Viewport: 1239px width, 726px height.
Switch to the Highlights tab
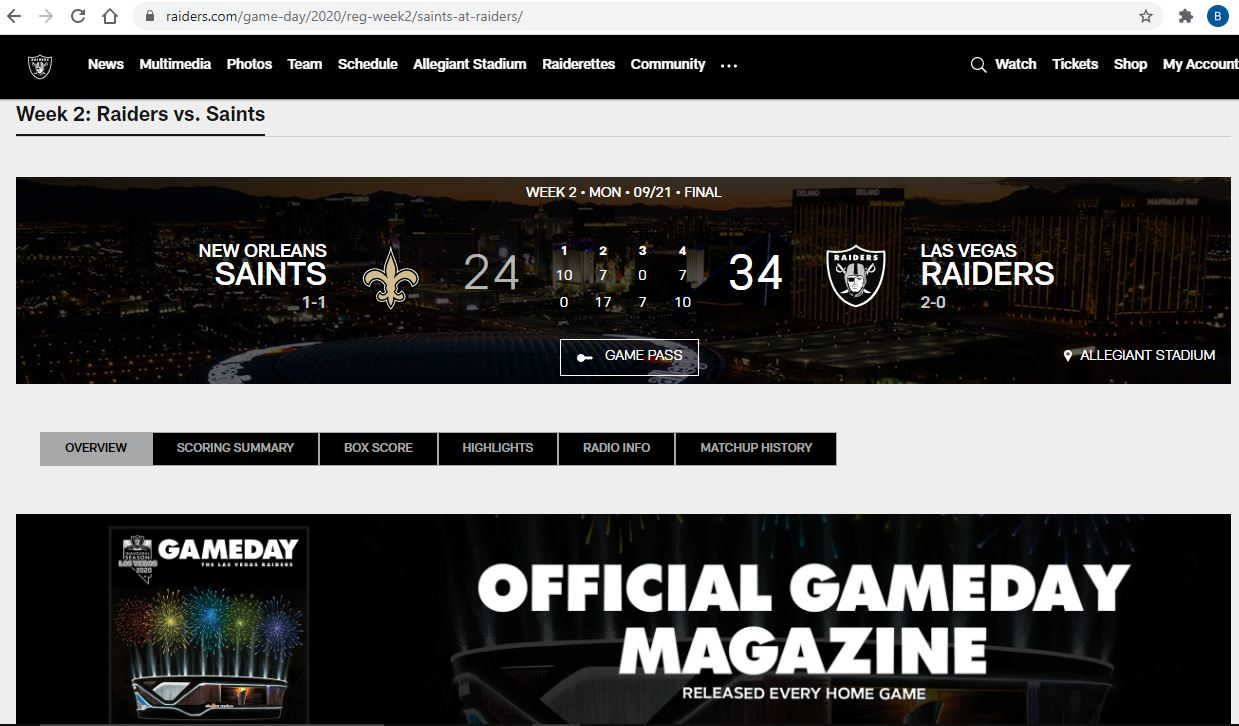click(x=498, y=448)
